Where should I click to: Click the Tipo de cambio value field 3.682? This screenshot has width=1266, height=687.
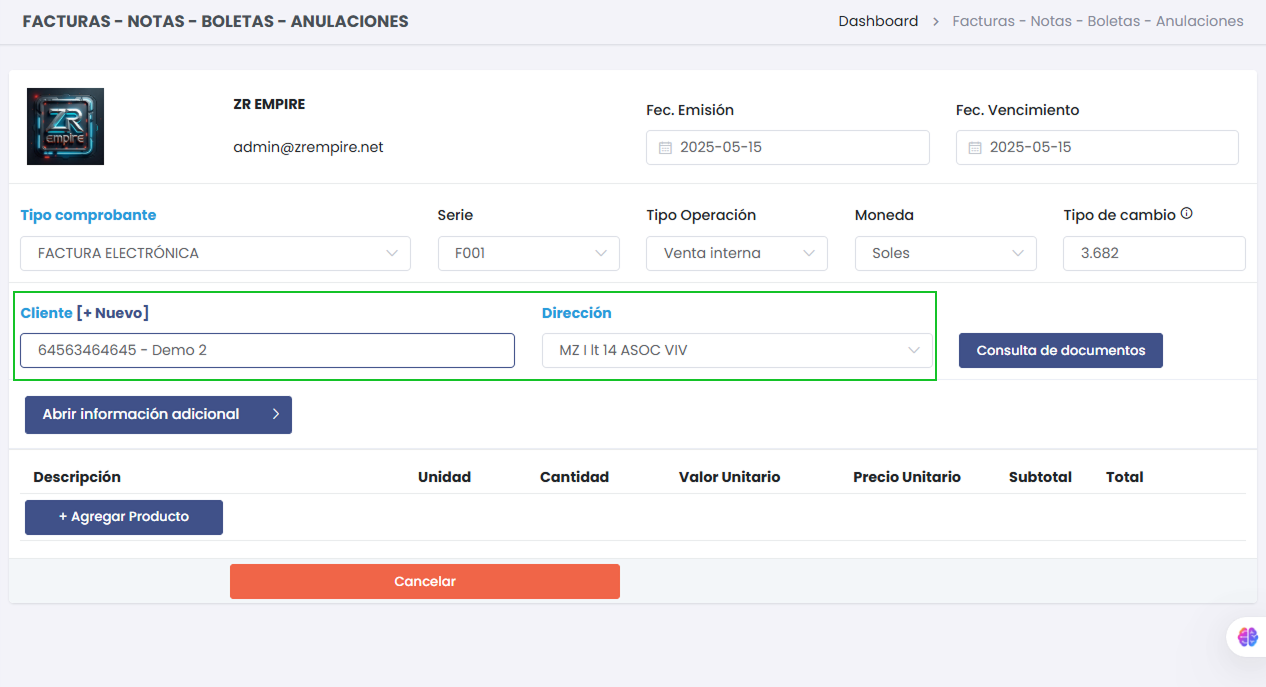(1154, 253)
